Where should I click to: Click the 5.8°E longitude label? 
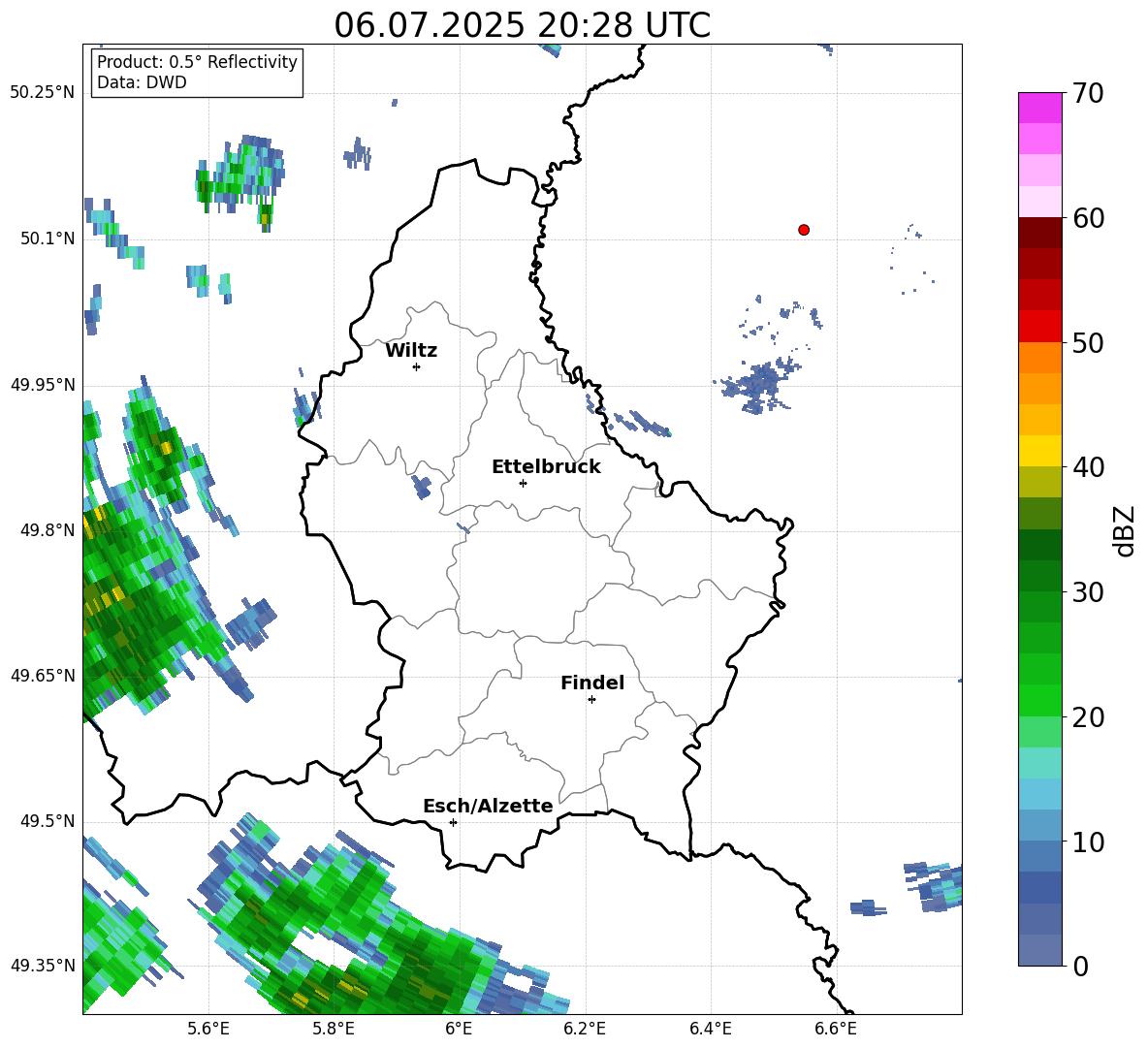[334, 1029]
